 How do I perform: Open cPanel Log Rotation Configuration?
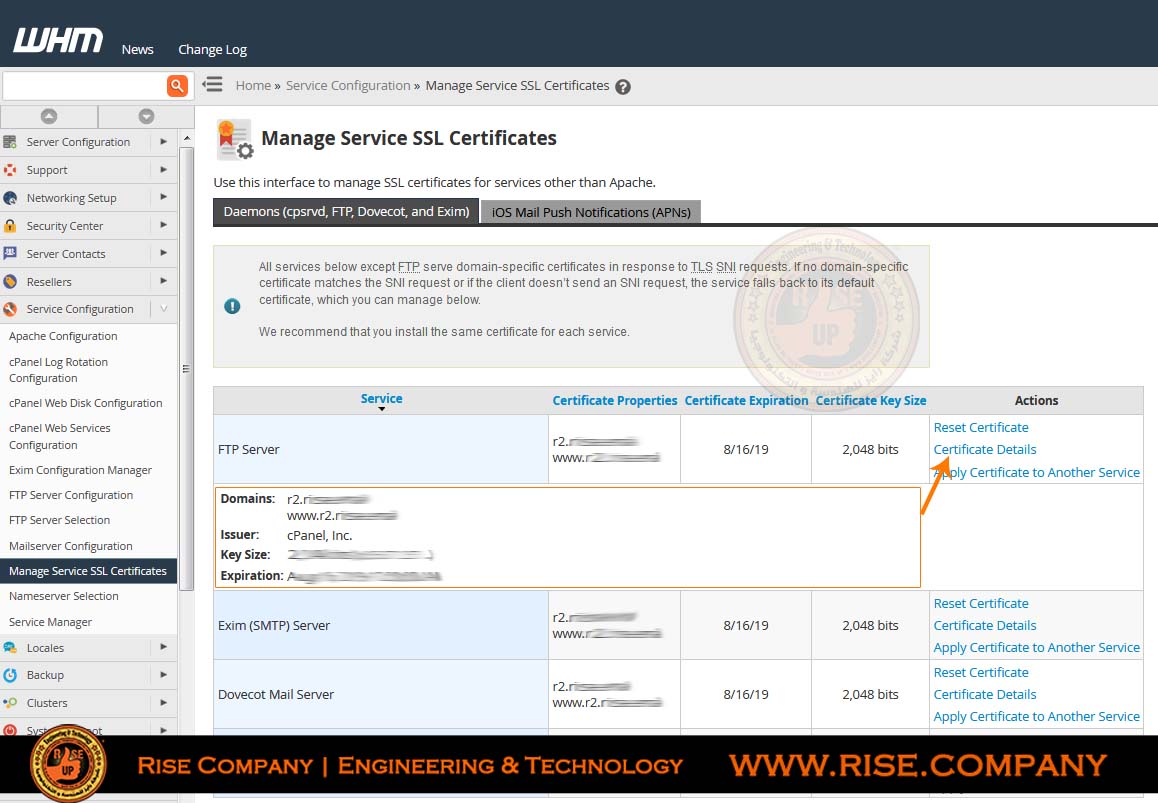click(58, 370)
